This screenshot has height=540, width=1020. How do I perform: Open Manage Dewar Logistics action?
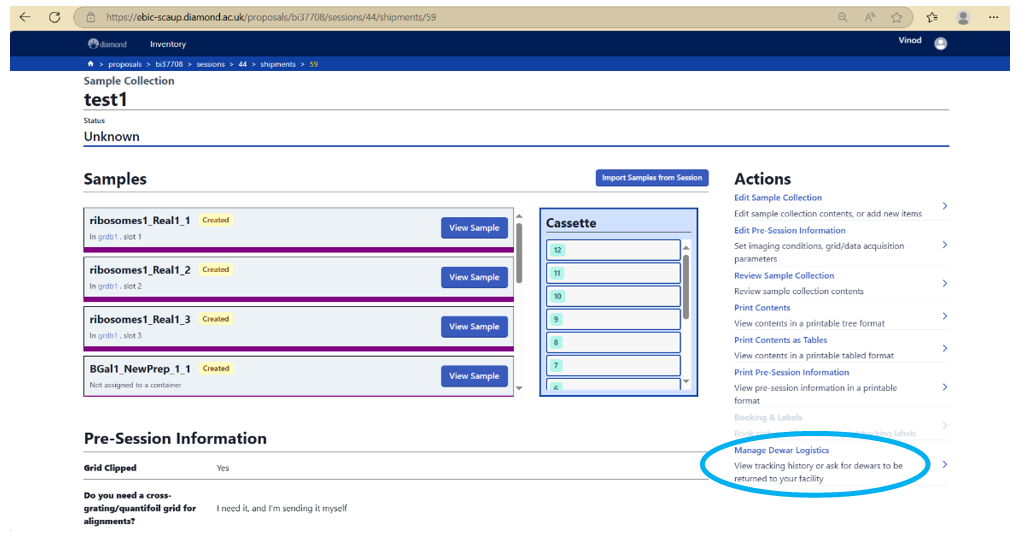click(x=781, y=450)
